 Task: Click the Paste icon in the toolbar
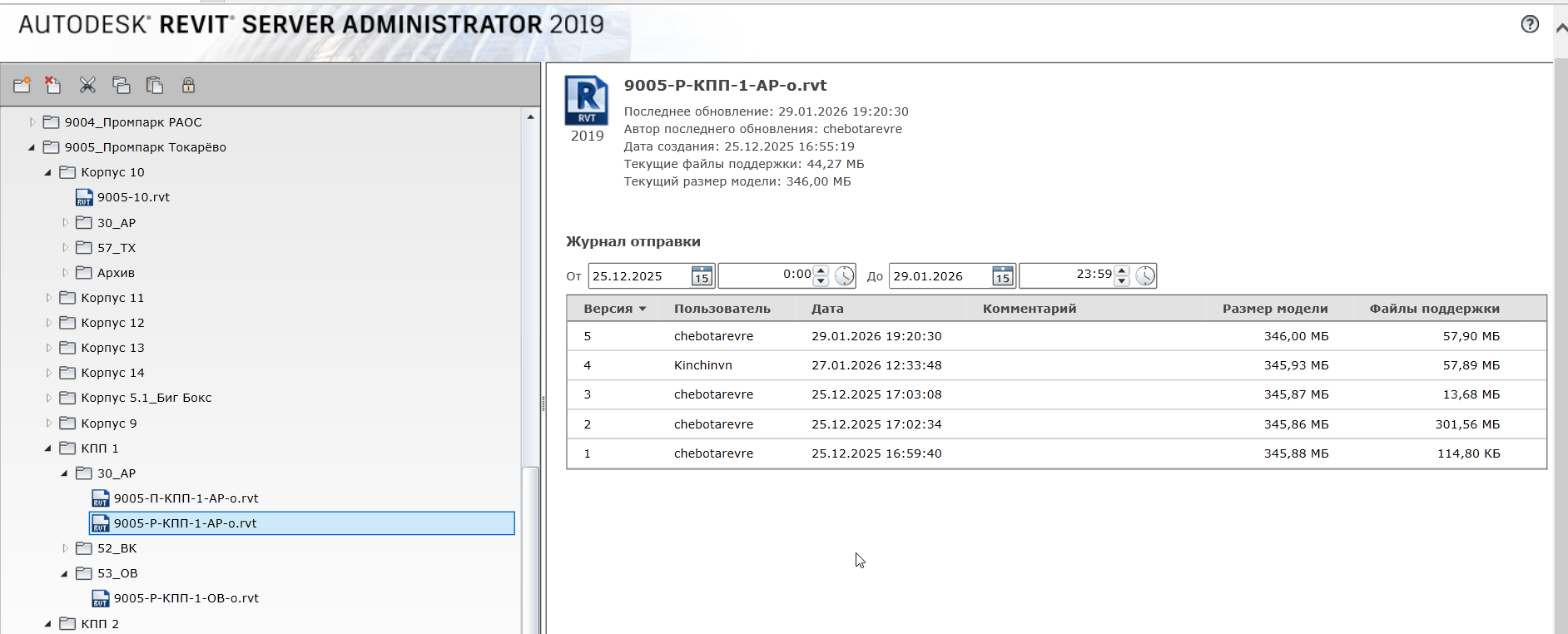pos(155,85)
